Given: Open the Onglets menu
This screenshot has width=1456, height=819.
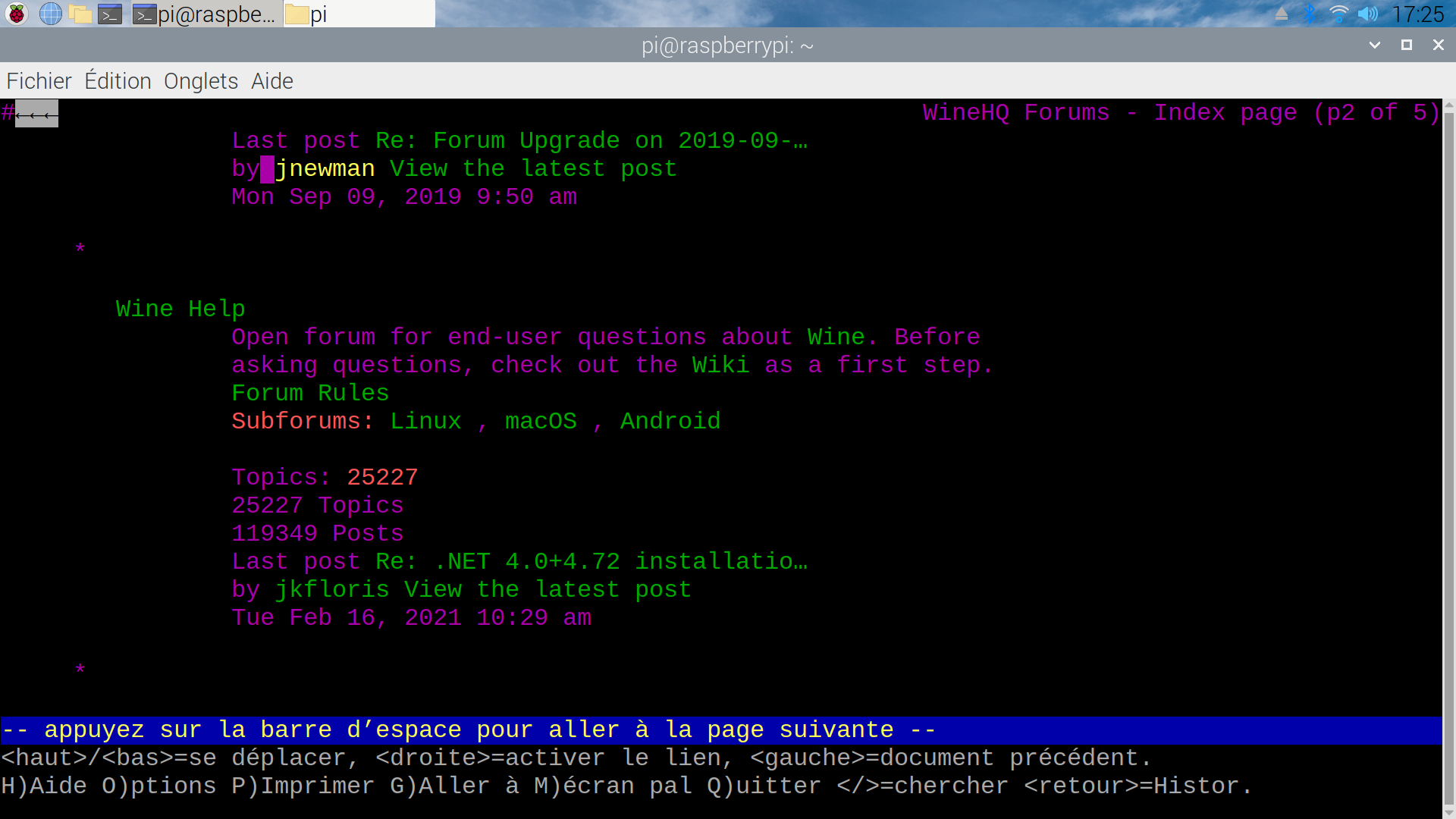Looking at the screenshot, I should (x=201, y=81).
